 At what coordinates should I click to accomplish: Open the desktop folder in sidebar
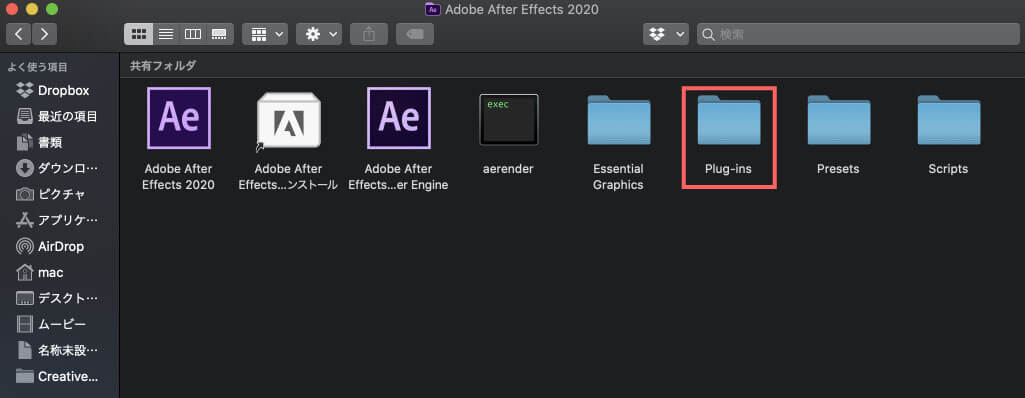coord(59,298)
